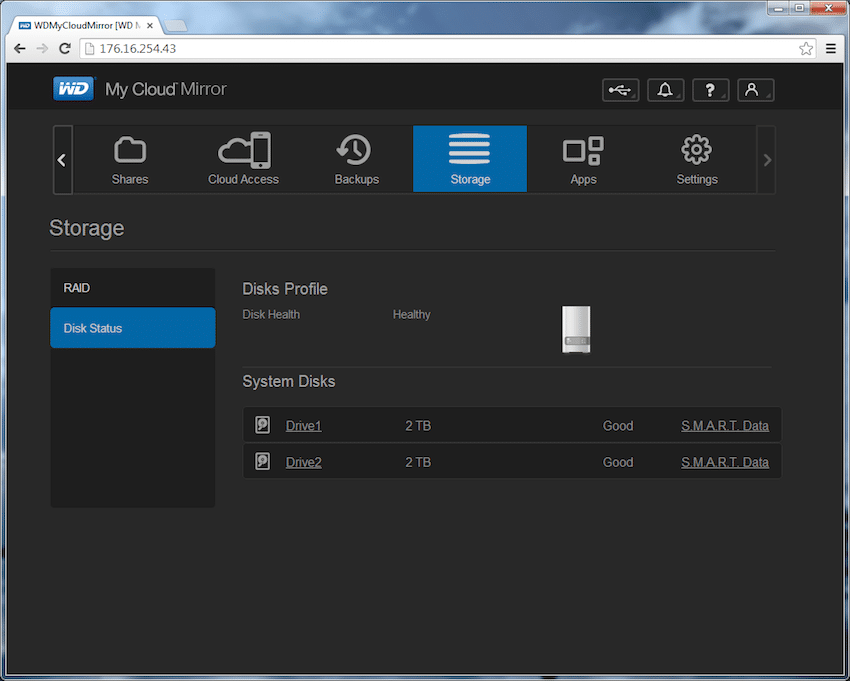Viewport: 850px width, 681px height.
Task: Open the Chrome menu hamburger icon
Action: 831,49
